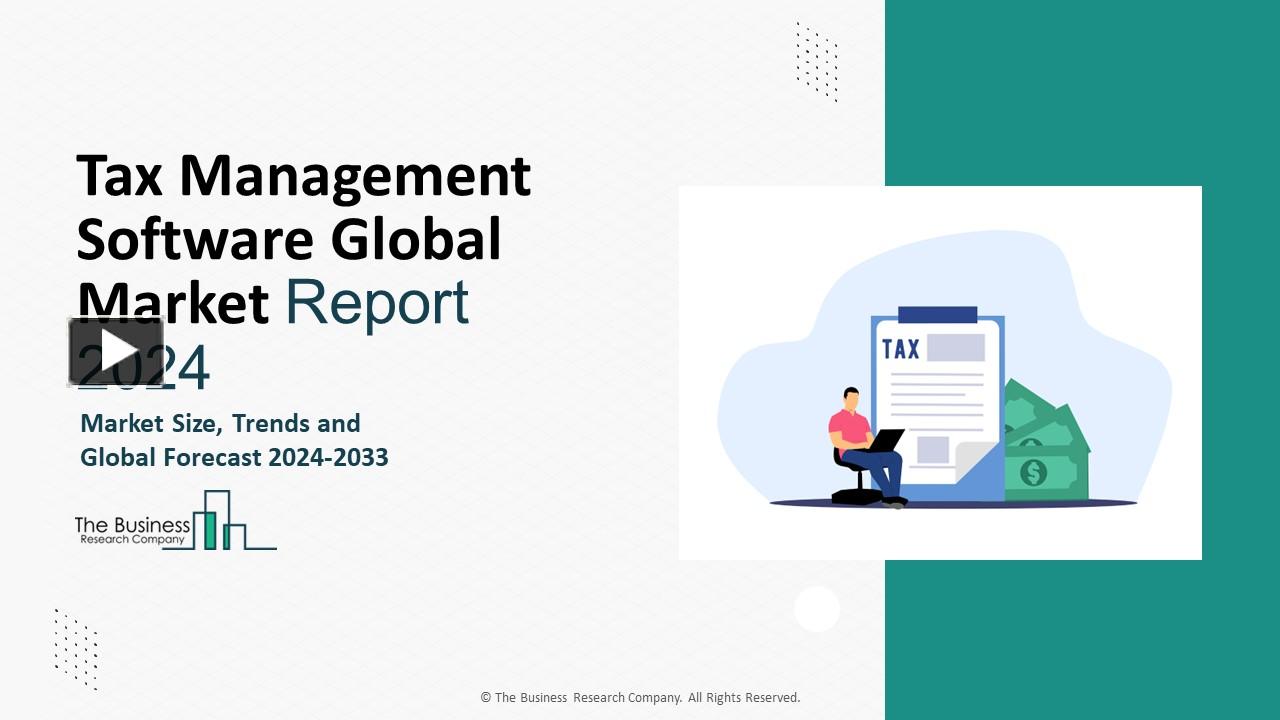Select the white circle on the teal panel
Image resolution: width=1280 pixels, height=720 pixels.
tap(817, 608)
